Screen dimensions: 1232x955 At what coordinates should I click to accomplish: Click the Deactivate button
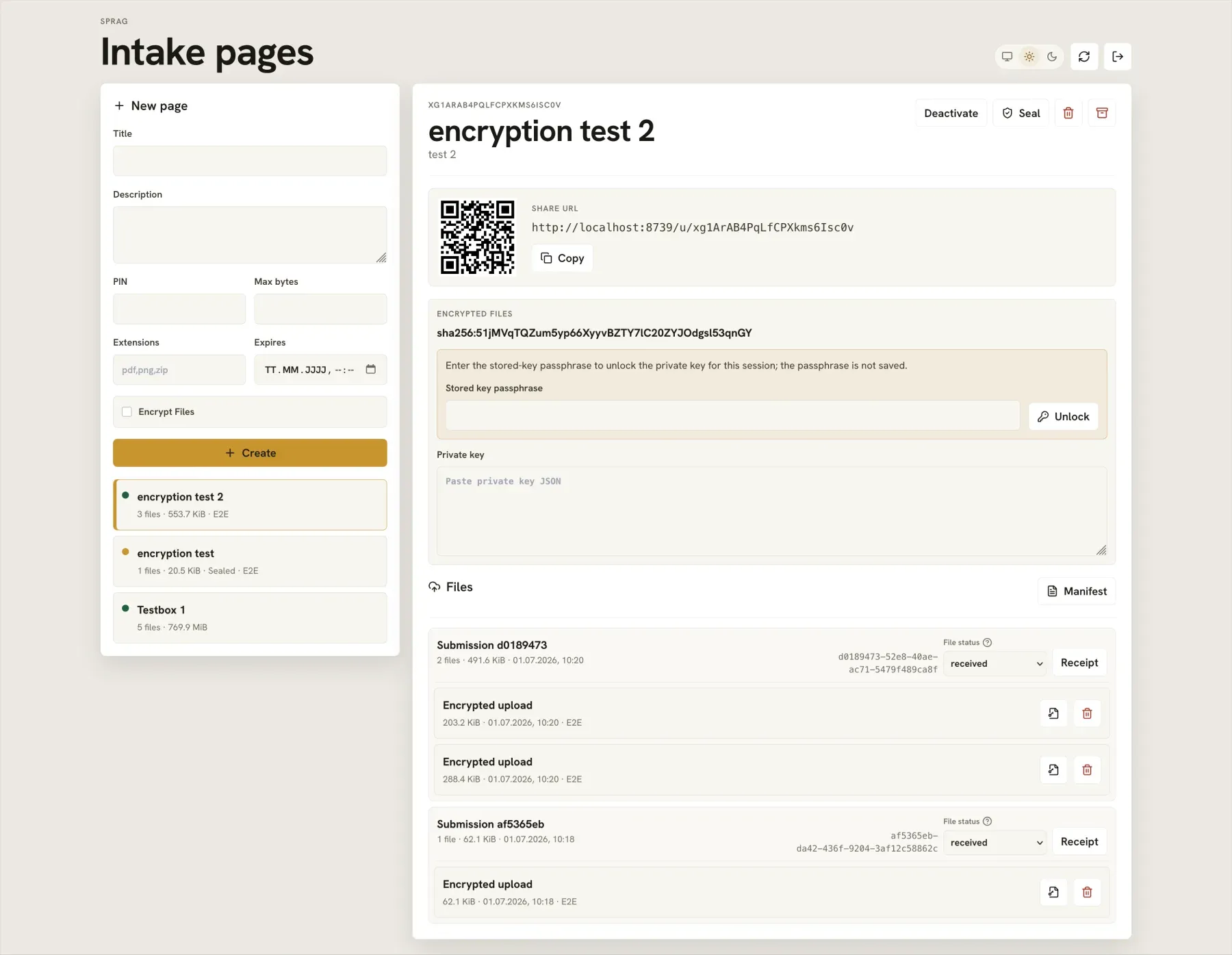951,113
